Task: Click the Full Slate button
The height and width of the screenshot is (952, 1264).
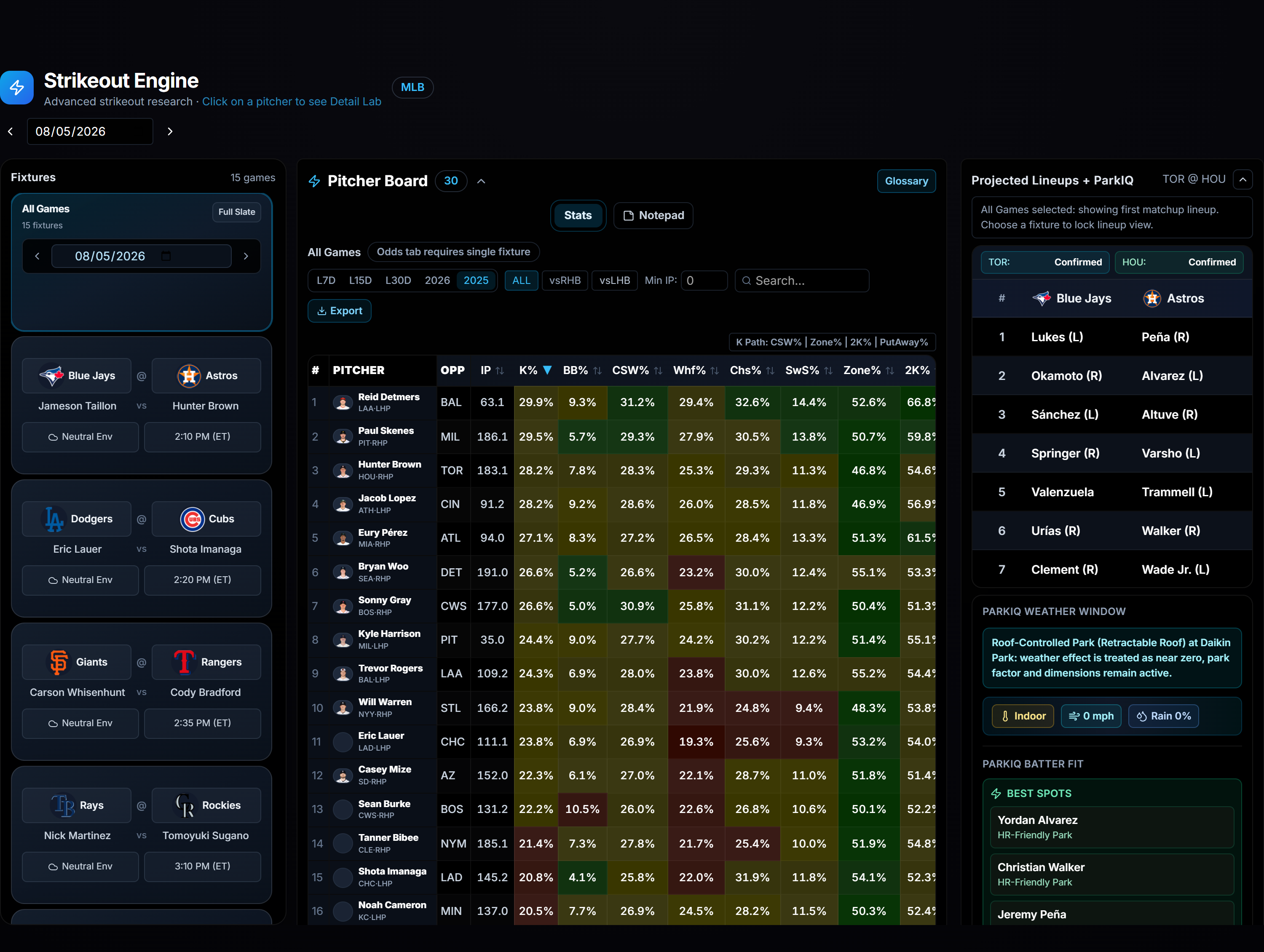Action: pos(236,212)
